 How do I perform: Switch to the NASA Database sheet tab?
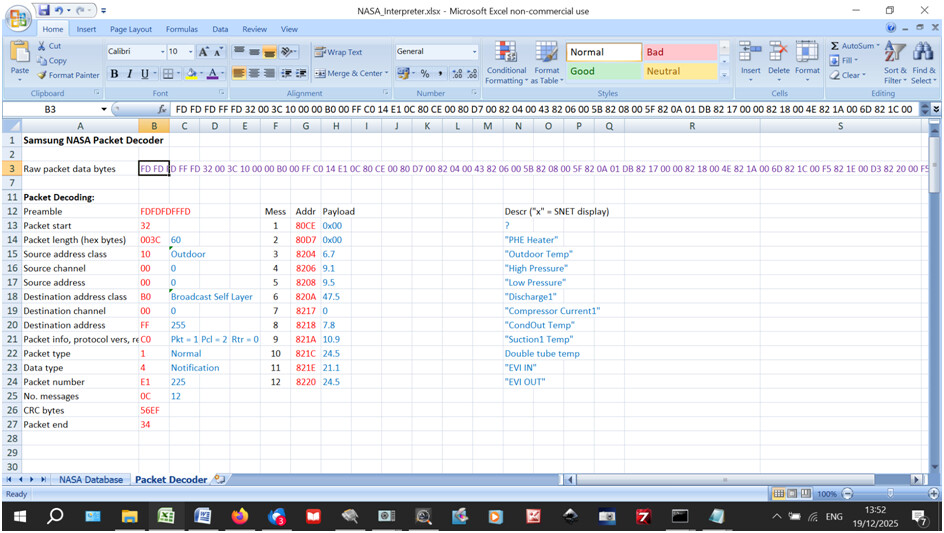(91, 480)
